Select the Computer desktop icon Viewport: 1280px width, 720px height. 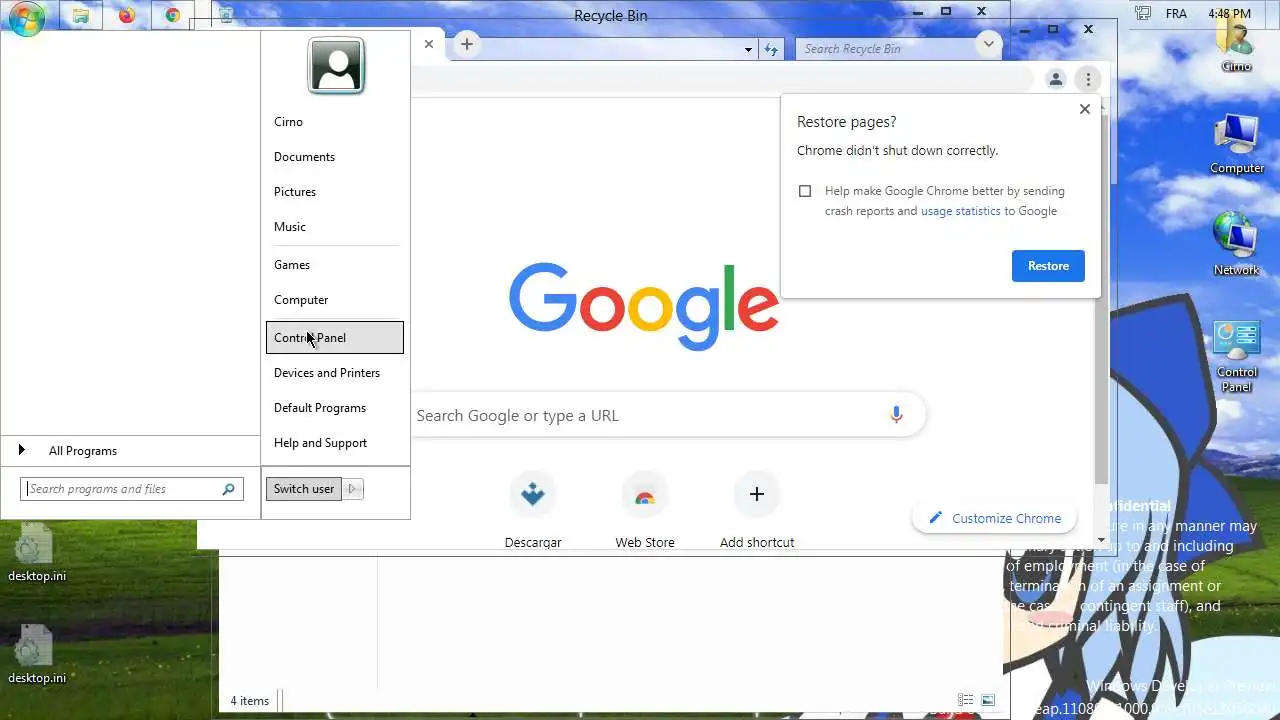pyautogui.click(x=1237, y=145)
